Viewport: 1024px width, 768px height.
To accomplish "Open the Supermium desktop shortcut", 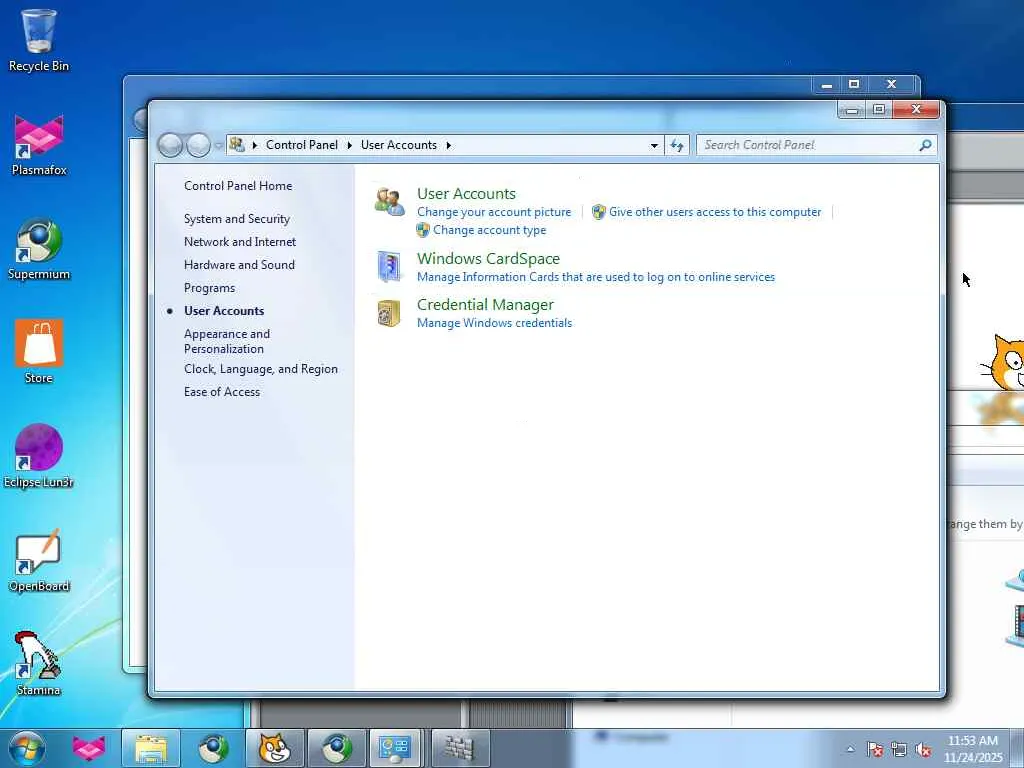I will 39,249.
